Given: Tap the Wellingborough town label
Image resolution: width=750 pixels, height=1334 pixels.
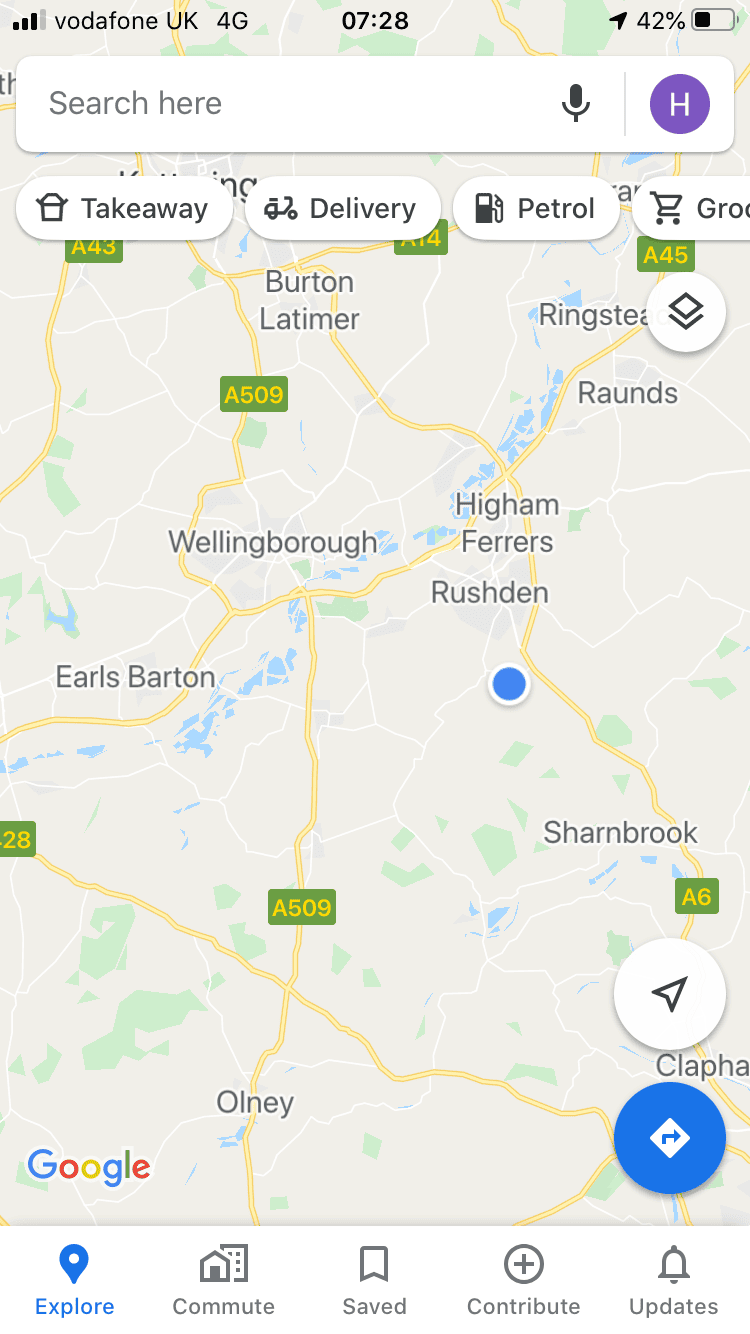Looking at the screenshot, I should click(273, 542).
